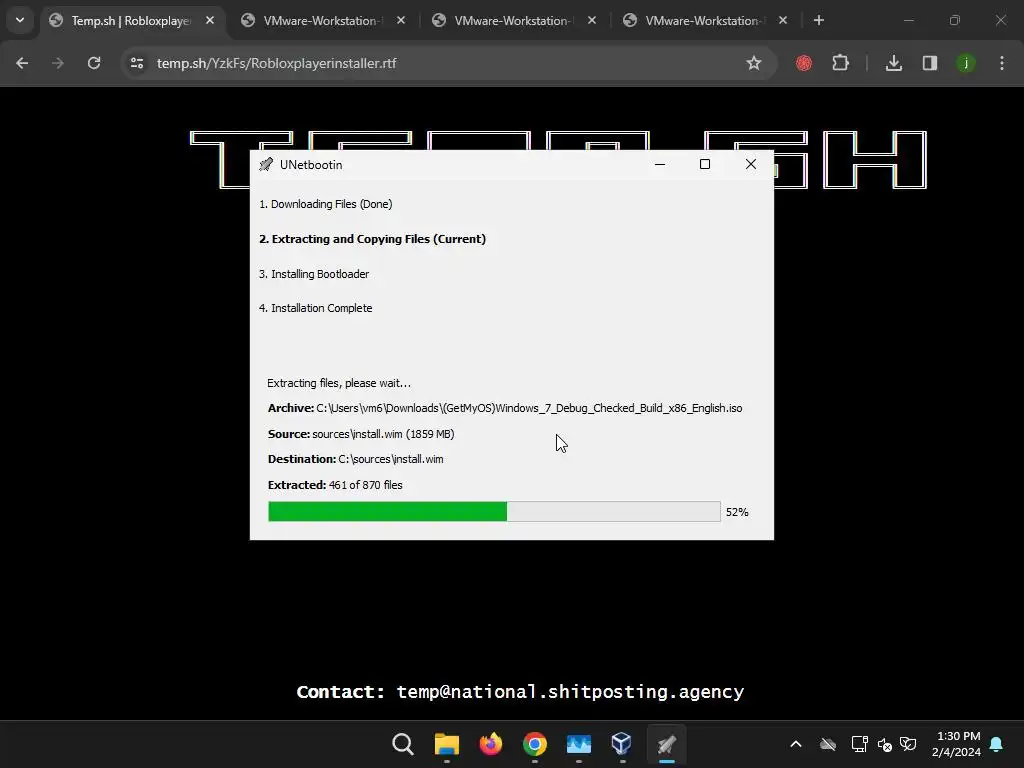Restore down the Chrome window
1024x768 pixels.
coord(955,20)
